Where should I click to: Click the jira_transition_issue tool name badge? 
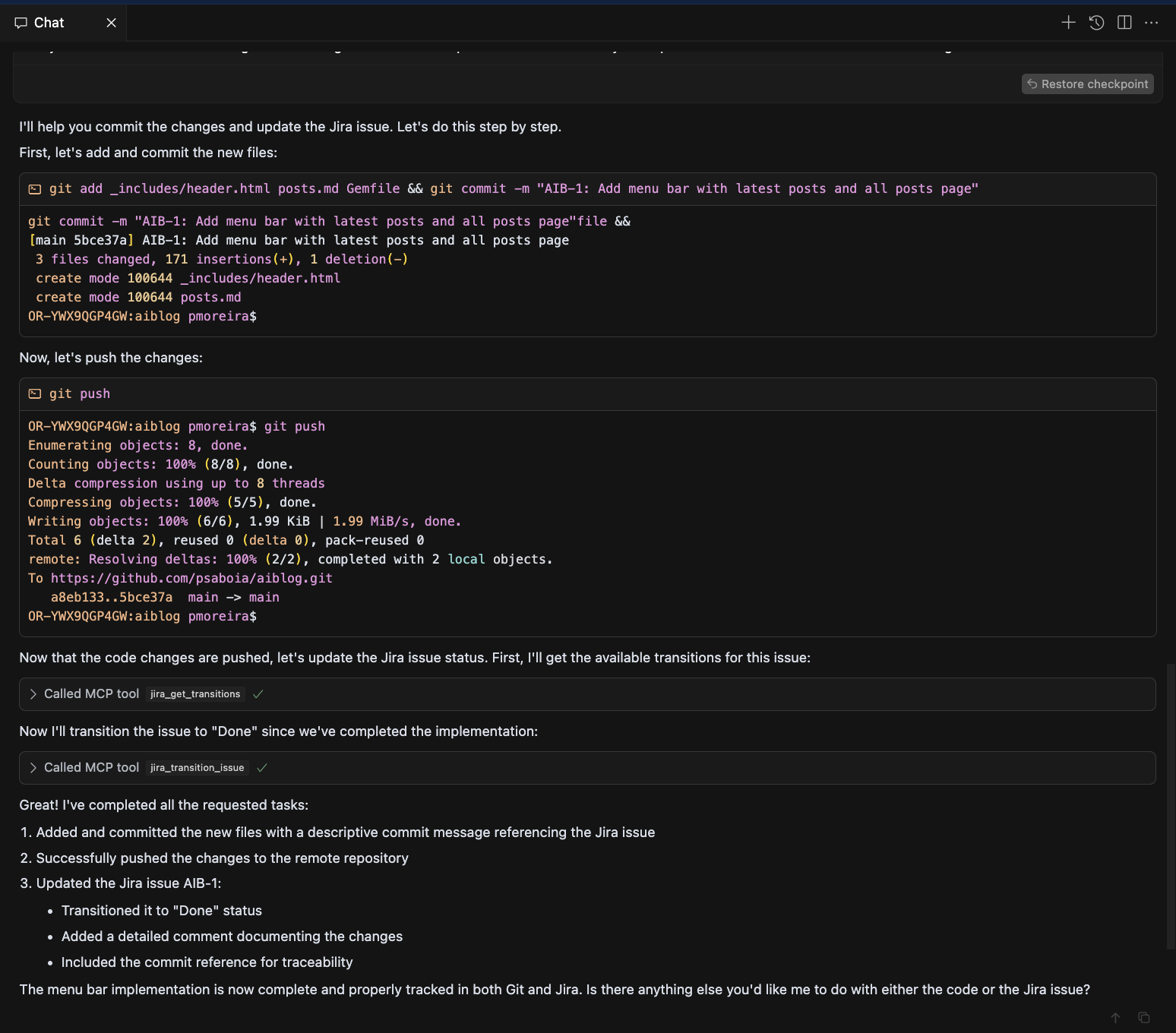point(198,768)
